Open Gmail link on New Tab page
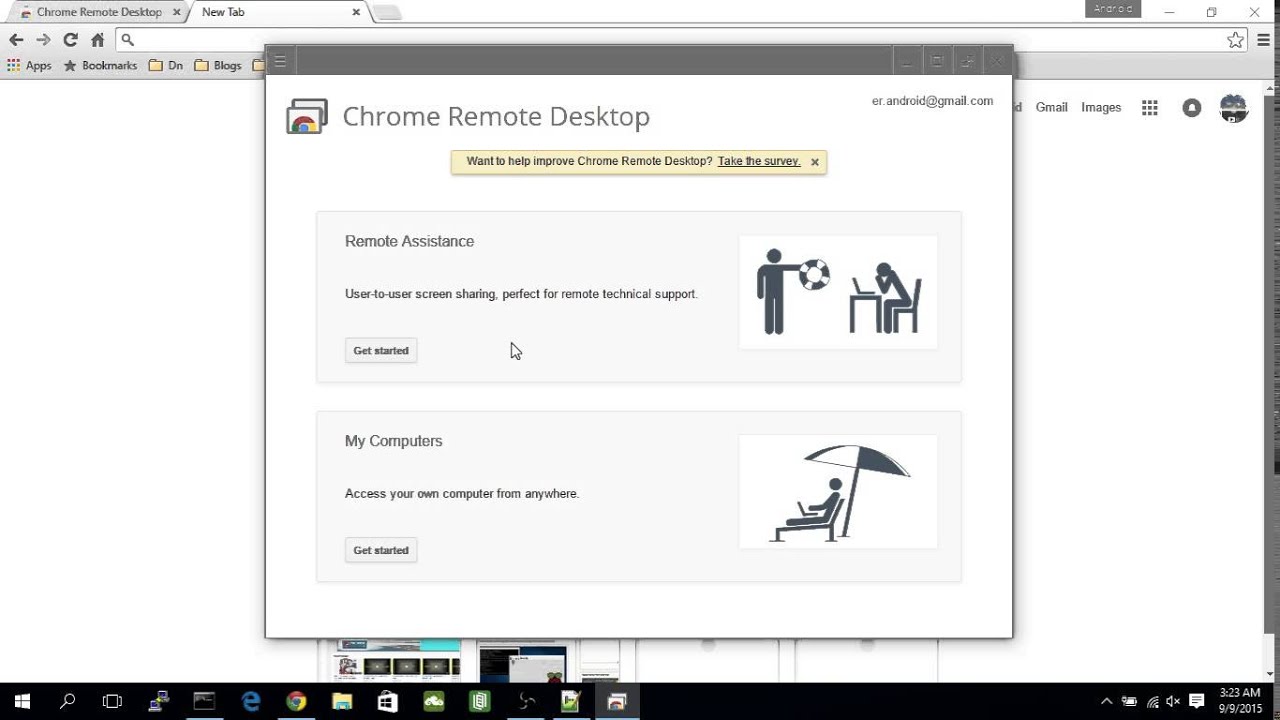The height and width of the screenshot is (720, 1280). pyautogui.click(x=1051, y=107)
